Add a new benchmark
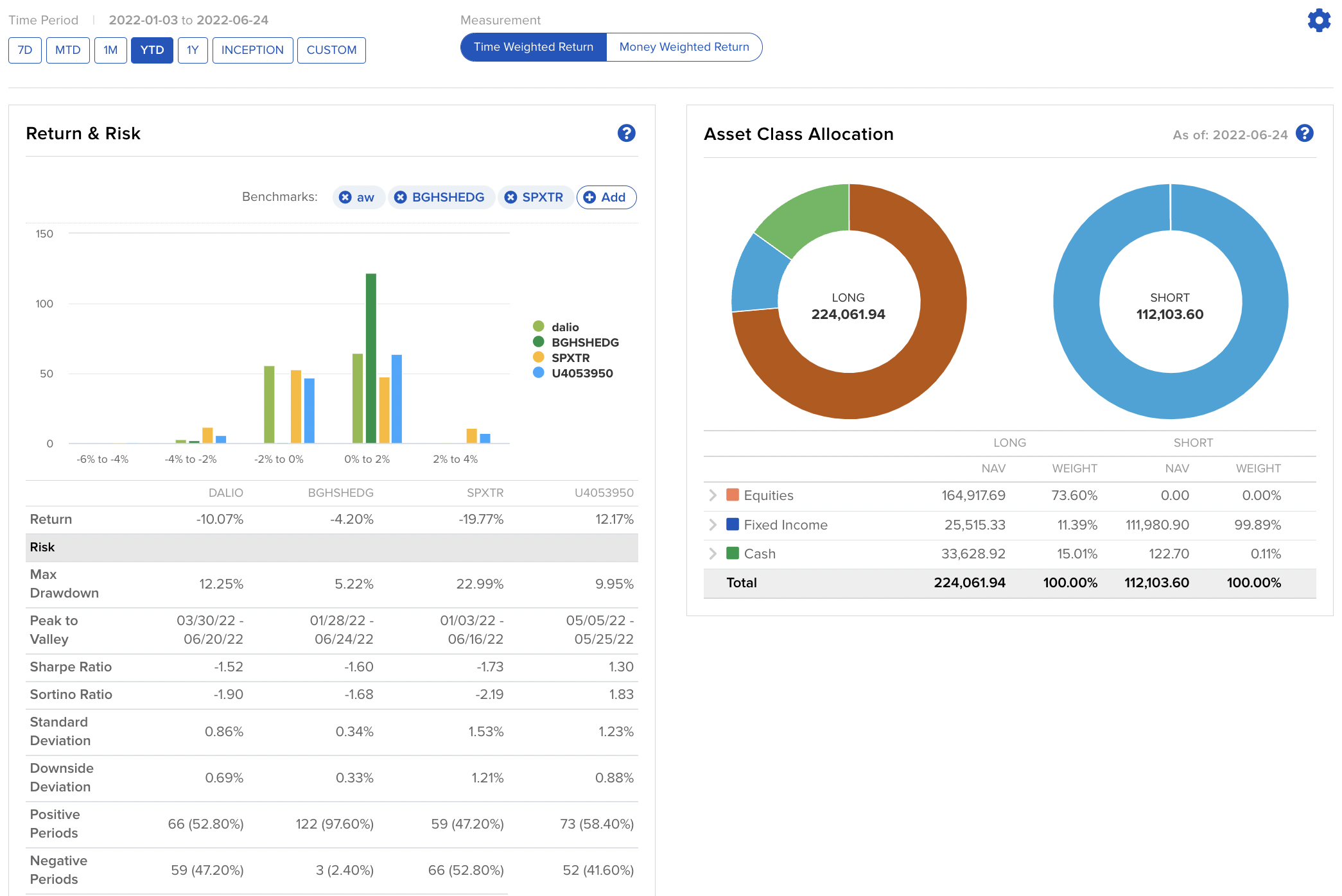The height and width of the screenshot is (896, 1342). coord(606,197)
